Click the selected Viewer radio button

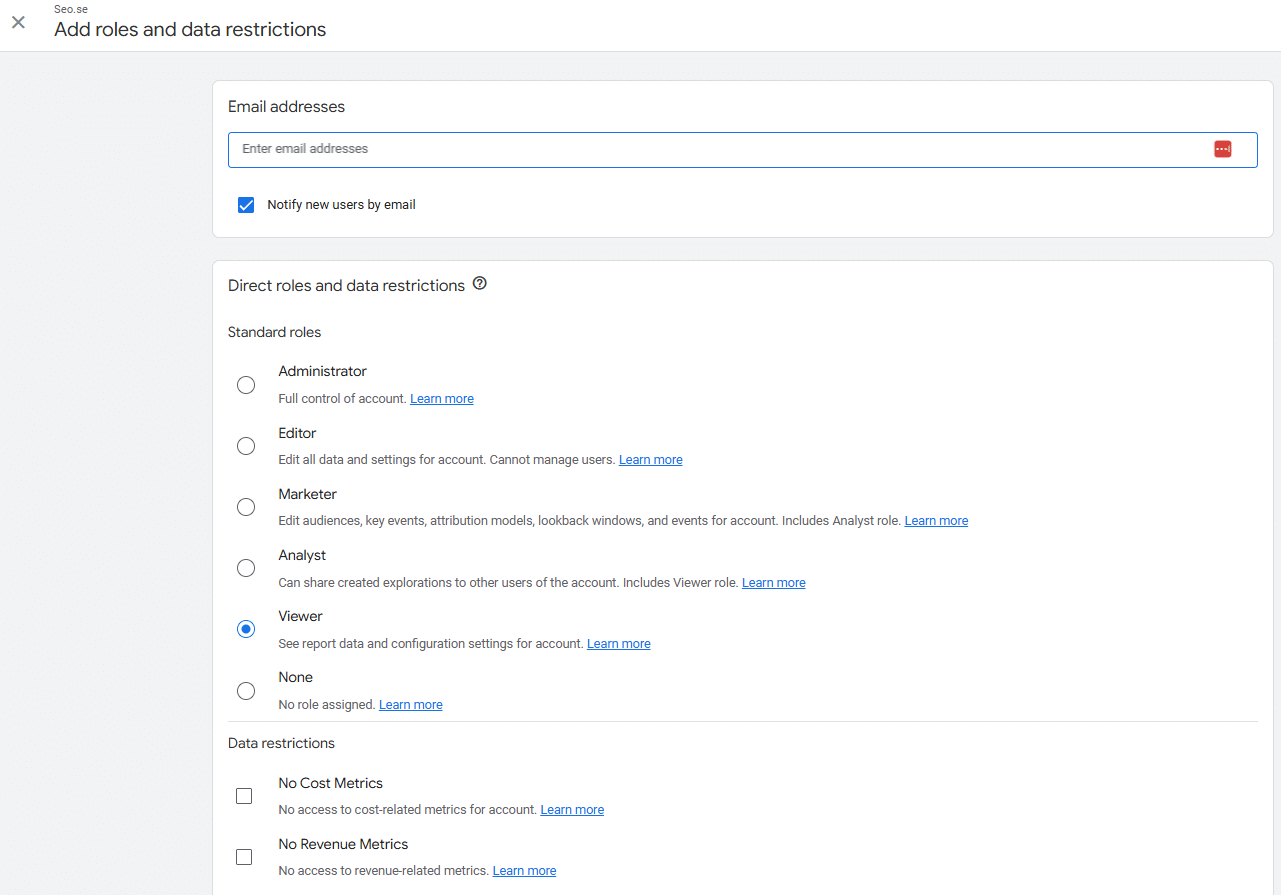click(246, 629)
